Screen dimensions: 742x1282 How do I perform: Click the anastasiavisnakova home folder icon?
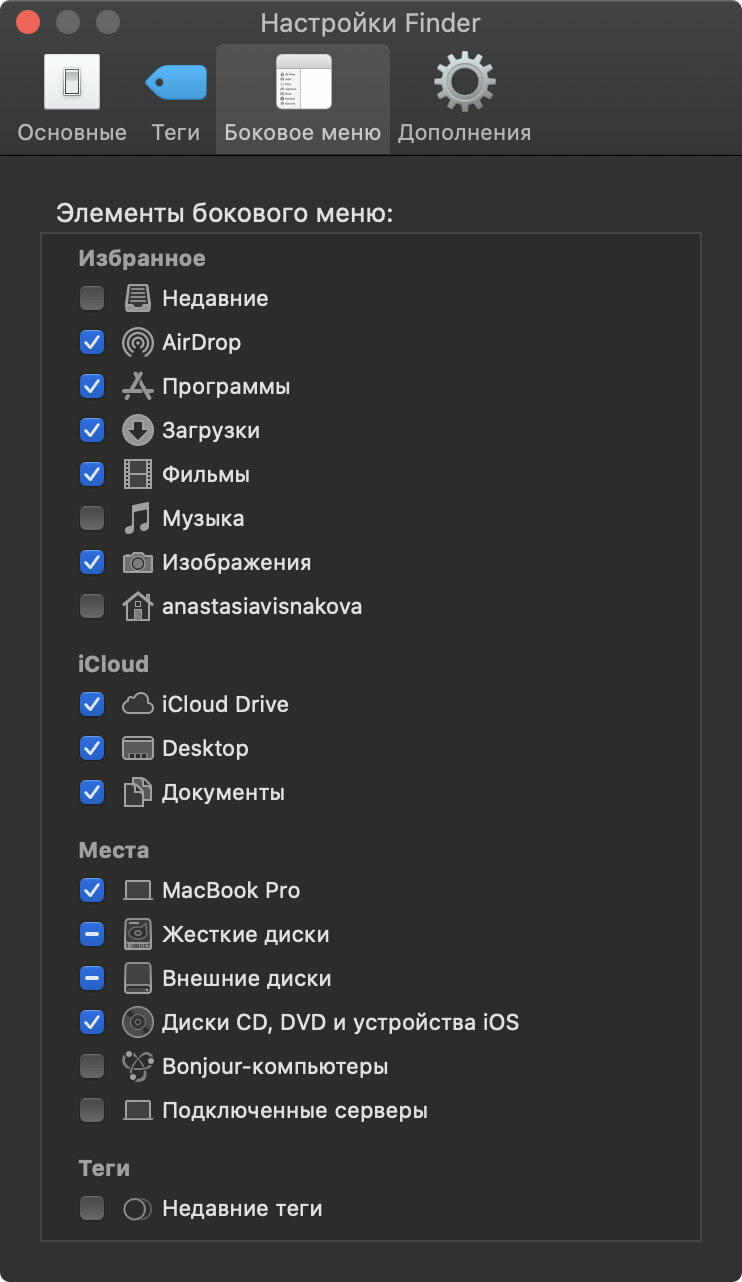[138, 607]
